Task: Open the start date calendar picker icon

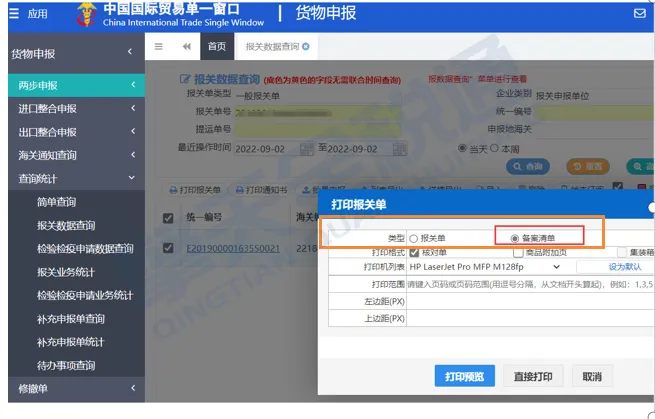Action: click(307, 149)
